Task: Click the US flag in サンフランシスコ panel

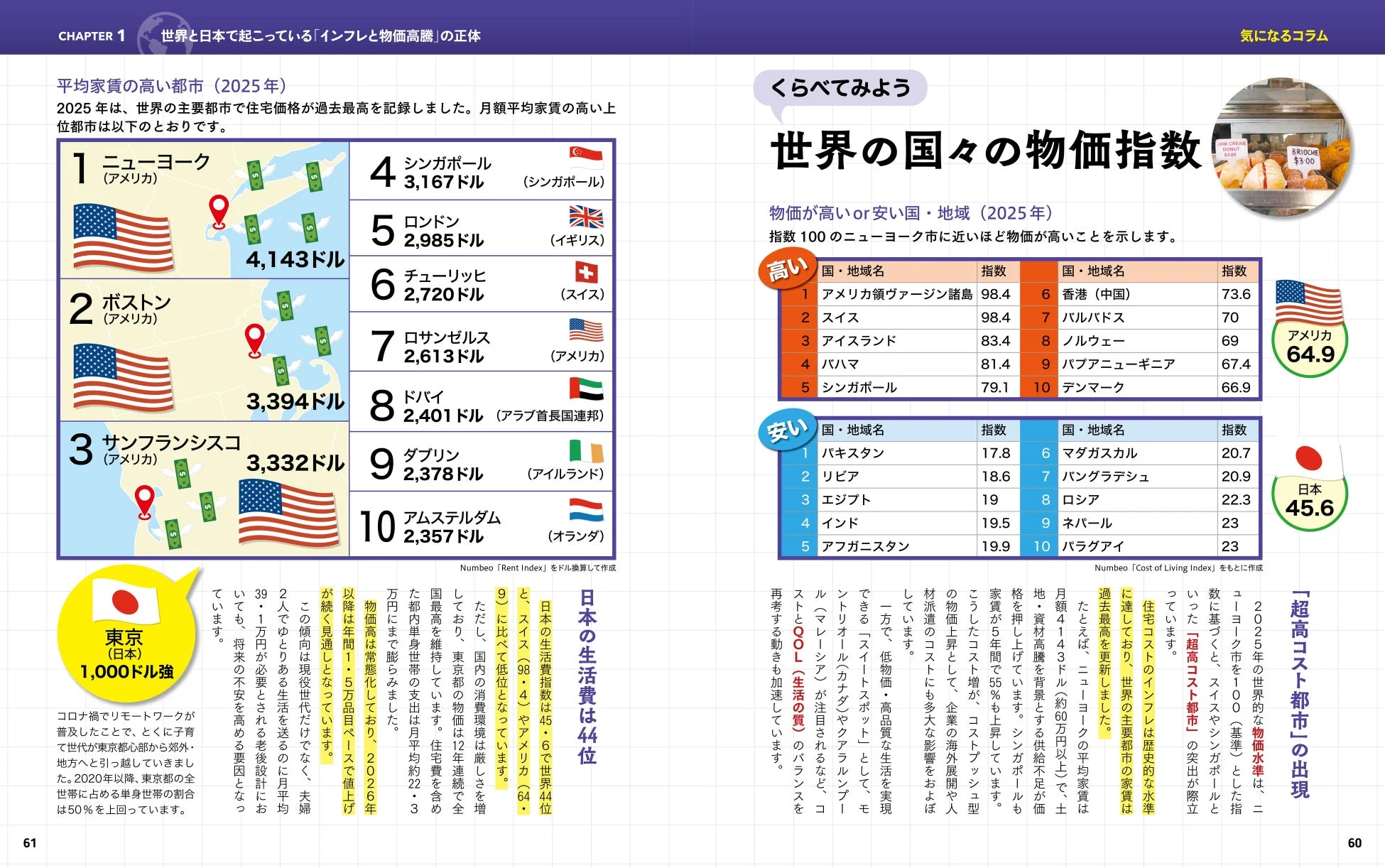Action: click(x=288, y=512)
